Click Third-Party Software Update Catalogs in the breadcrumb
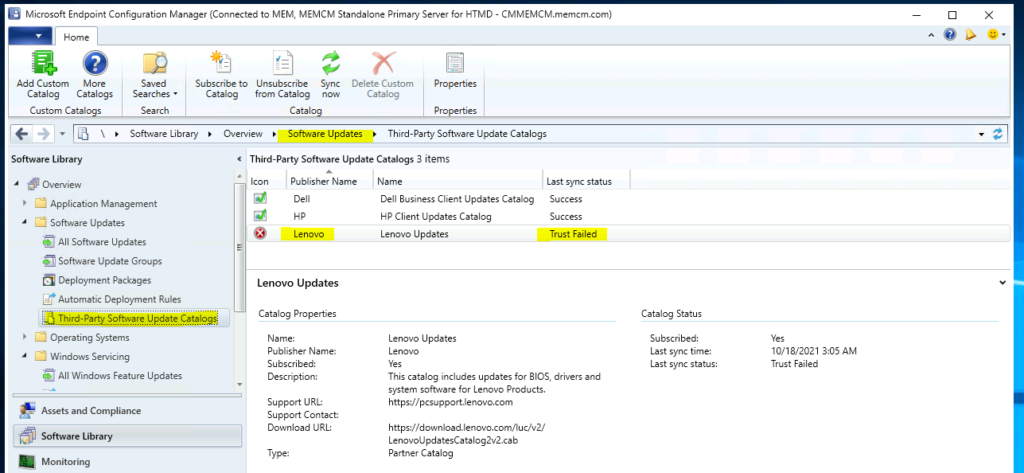 point(467,134)
